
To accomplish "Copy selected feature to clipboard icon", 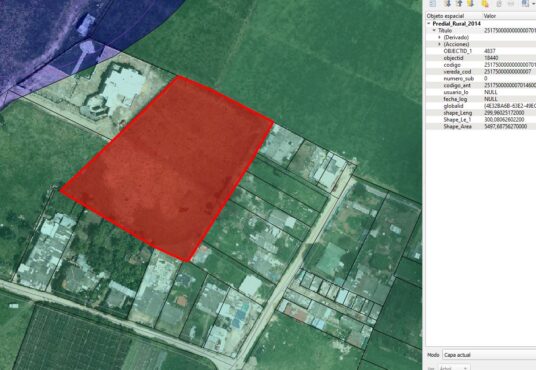I will pyautogui.click(x=499, y=3).
